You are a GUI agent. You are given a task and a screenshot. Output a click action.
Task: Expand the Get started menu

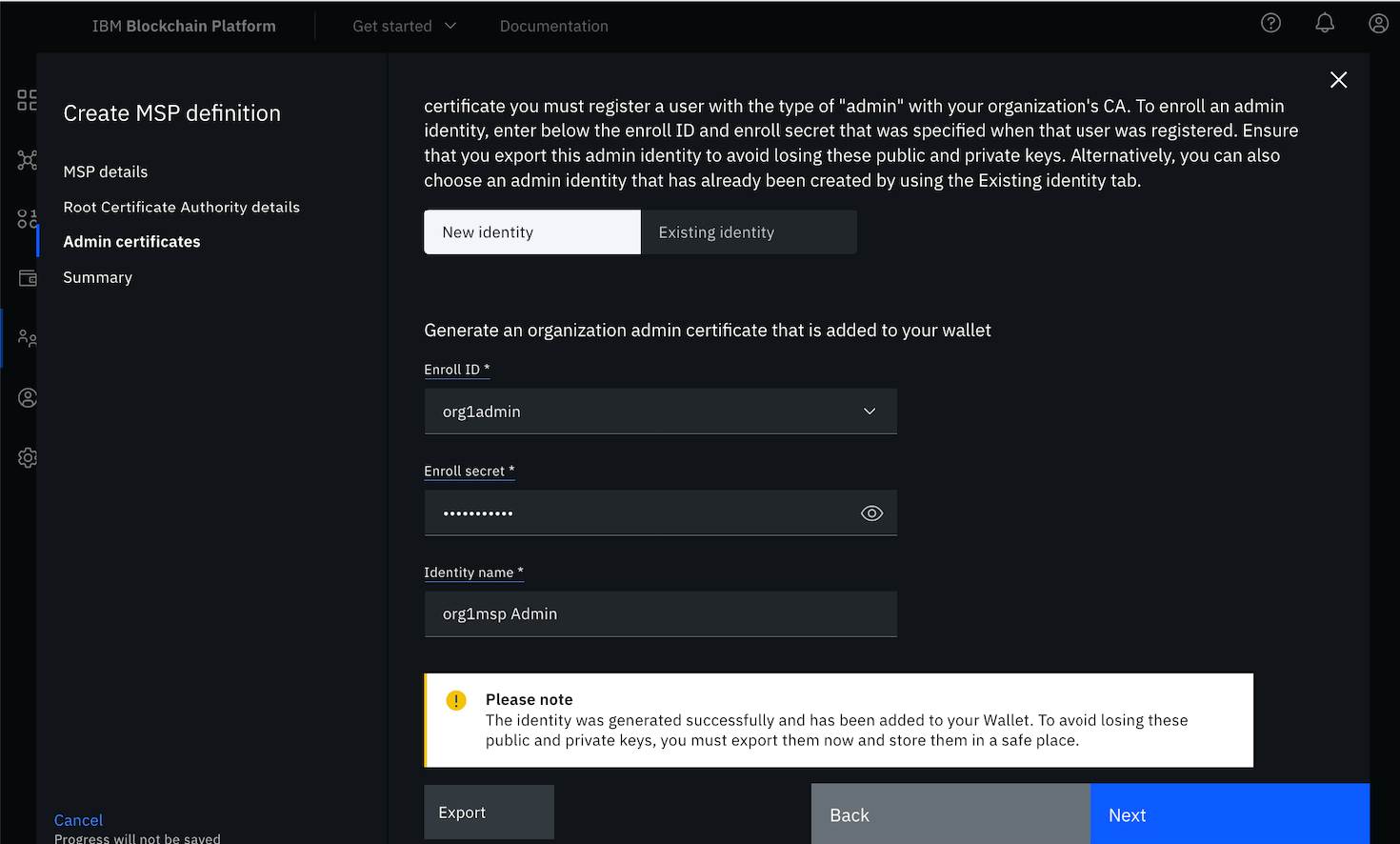coord(404,27)
